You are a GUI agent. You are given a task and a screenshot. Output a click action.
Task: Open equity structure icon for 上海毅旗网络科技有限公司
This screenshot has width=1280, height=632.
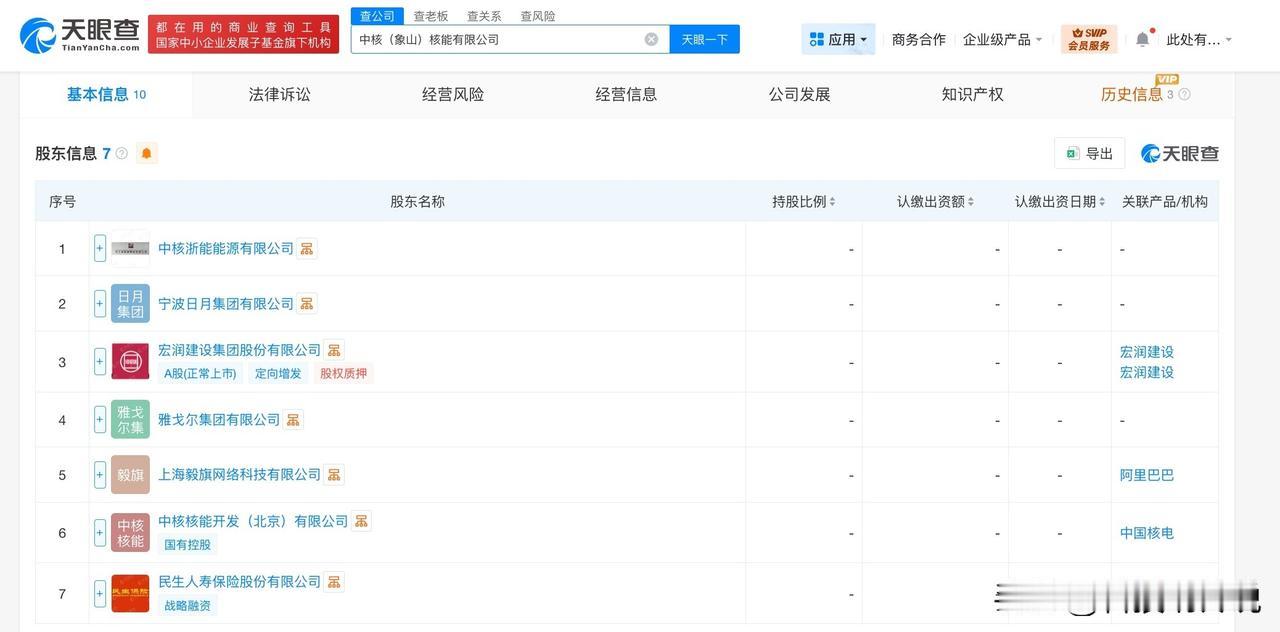point(334,474)
